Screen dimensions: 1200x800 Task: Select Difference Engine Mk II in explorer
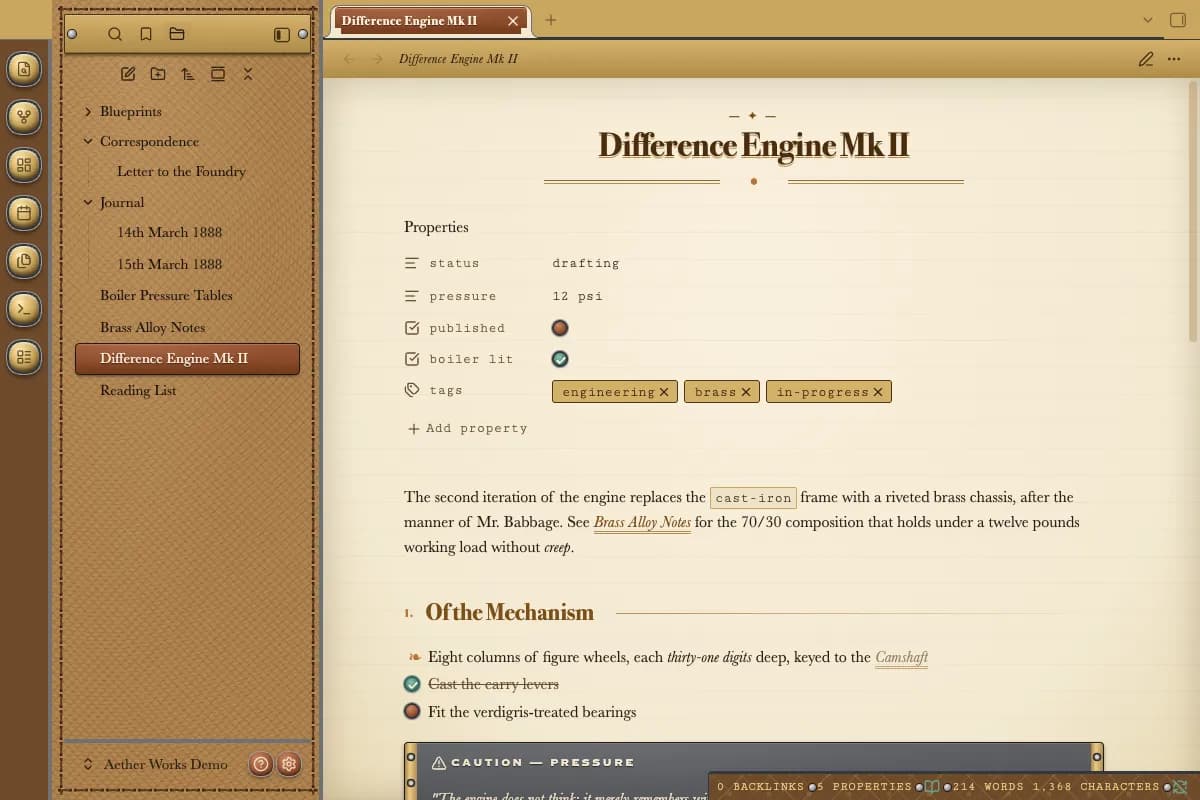(188, 358)
